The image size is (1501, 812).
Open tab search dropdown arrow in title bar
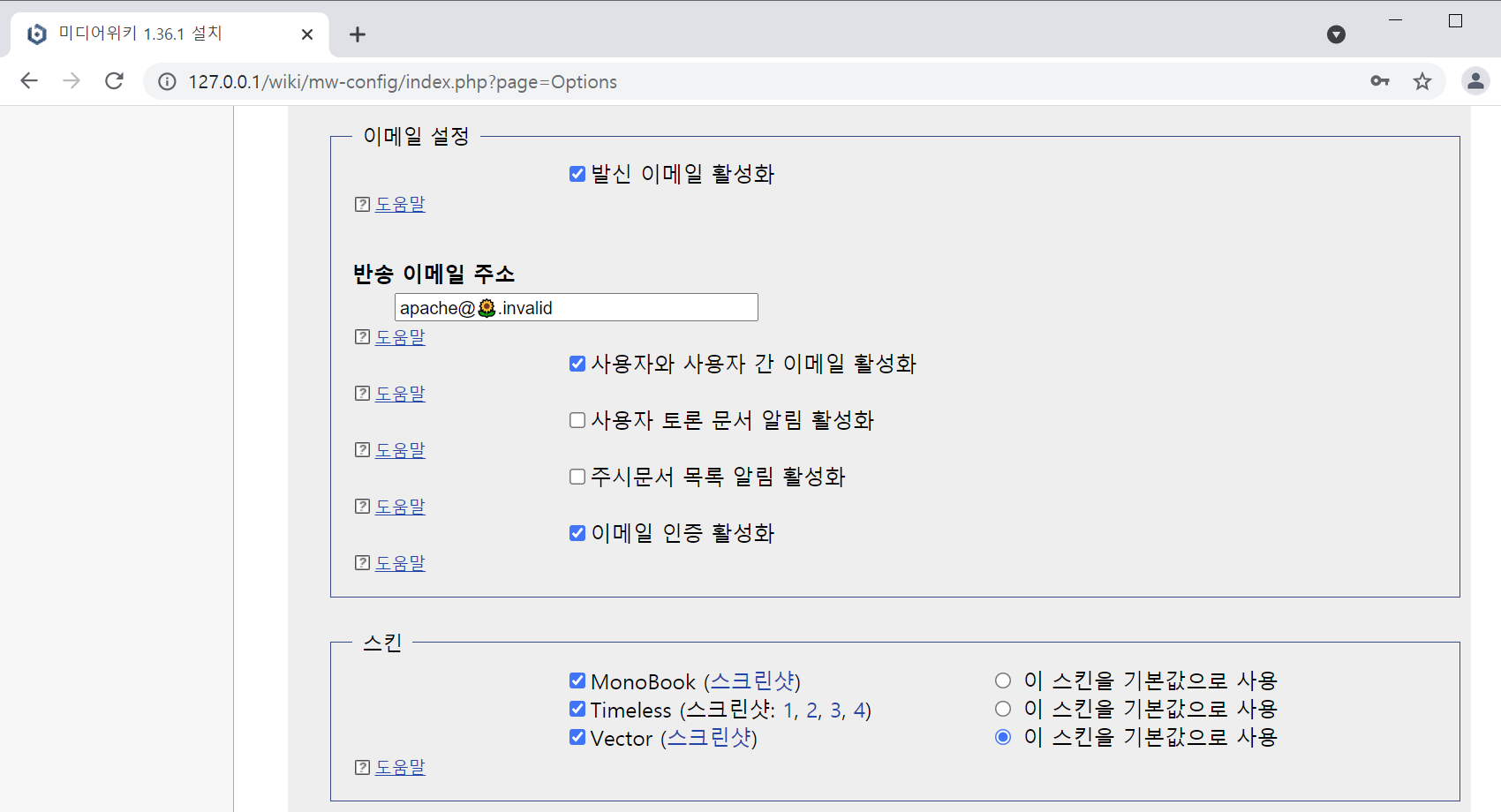1336,34
